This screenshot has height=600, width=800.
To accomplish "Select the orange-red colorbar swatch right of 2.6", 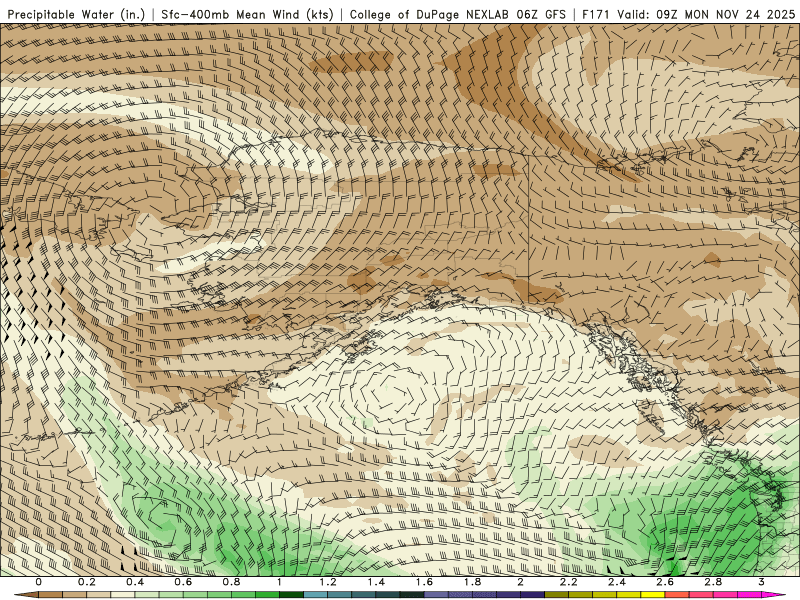I will point(677,594).
